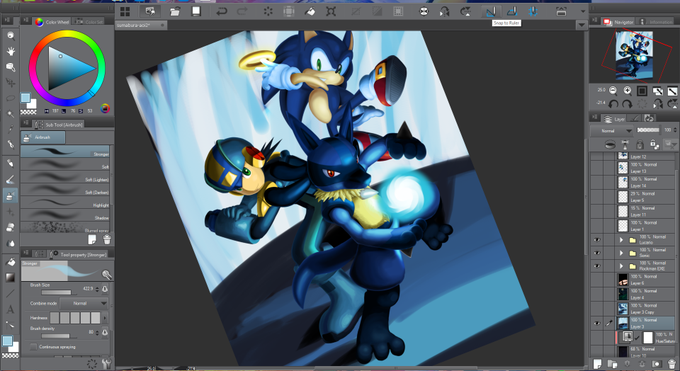Select the Soft (Lighten) sub tool

point(65,177)
